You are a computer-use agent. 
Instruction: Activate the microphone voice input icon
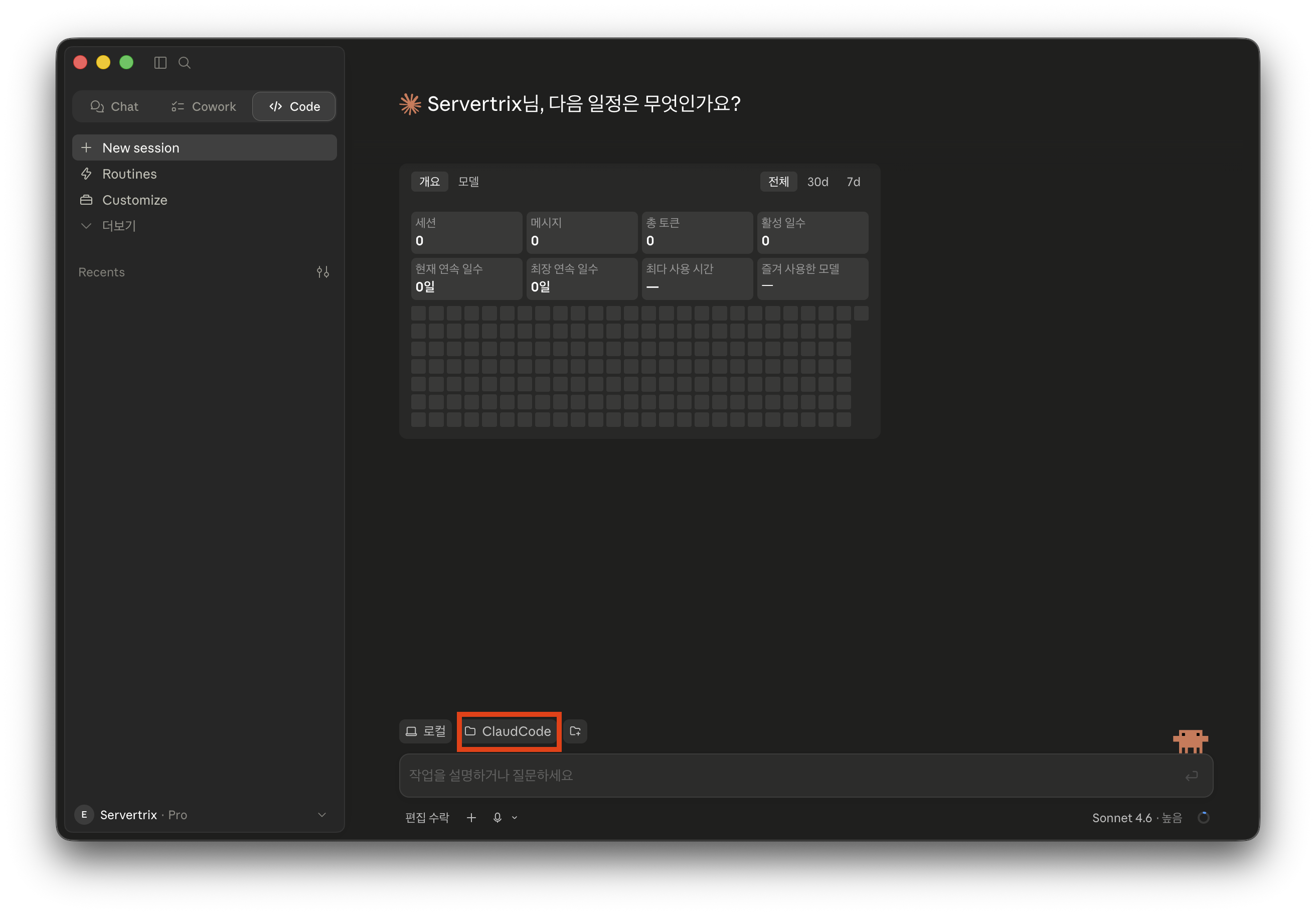coord(498,818)
